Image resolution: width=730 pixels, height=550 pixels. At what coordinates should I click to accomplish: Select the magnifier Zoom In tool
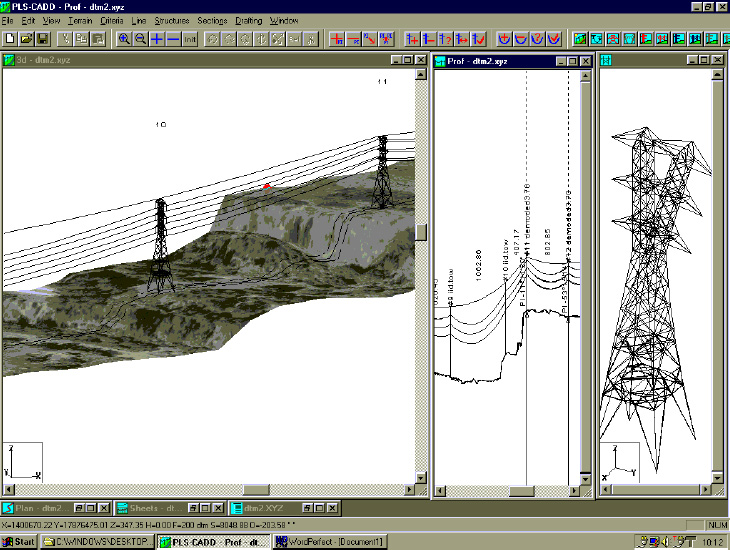point(124,39)
